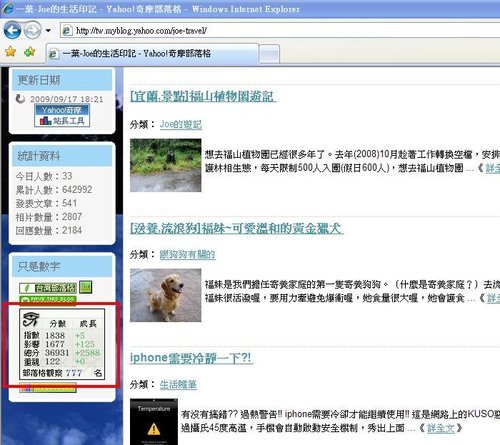Screen dimensions: 500x445
Task: Open article iphone需要冷靜一下?!
Action: pyautogui.click(x=192, y=358)
